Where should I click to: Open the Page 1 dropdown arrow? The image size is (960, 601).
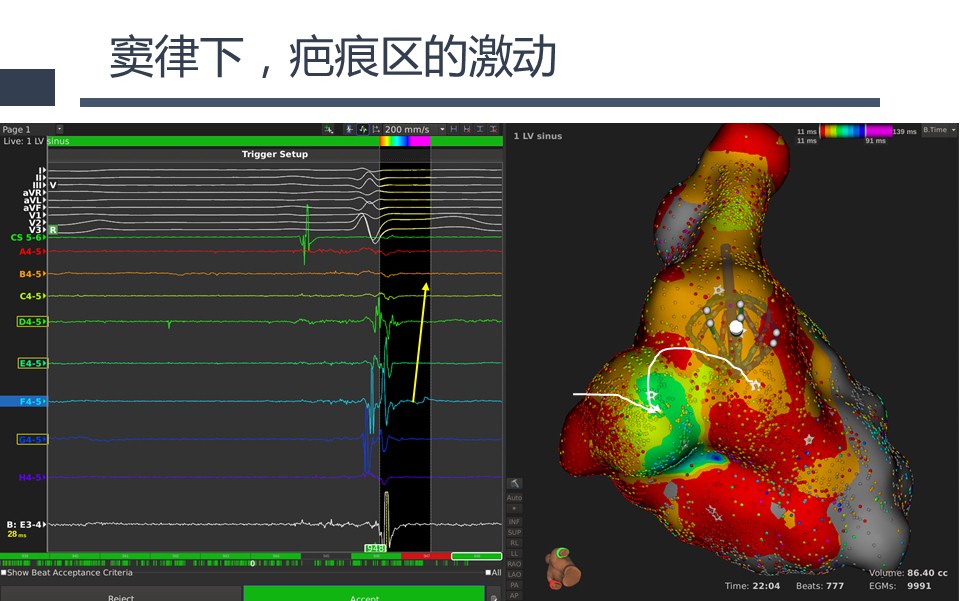[x=59, y=129]
